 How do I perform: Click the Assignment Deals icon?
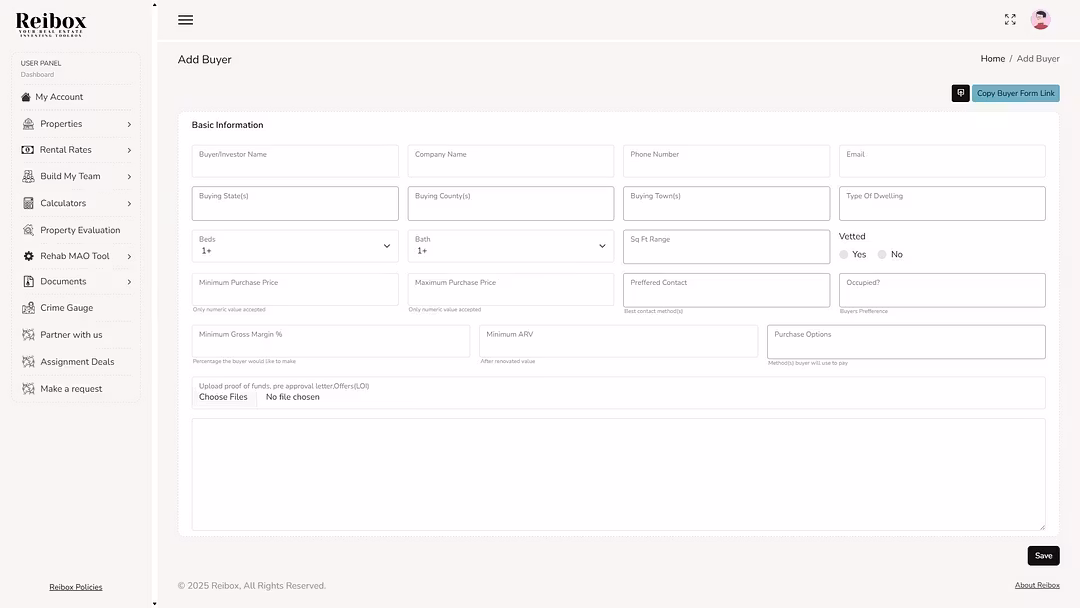point(28,361)
